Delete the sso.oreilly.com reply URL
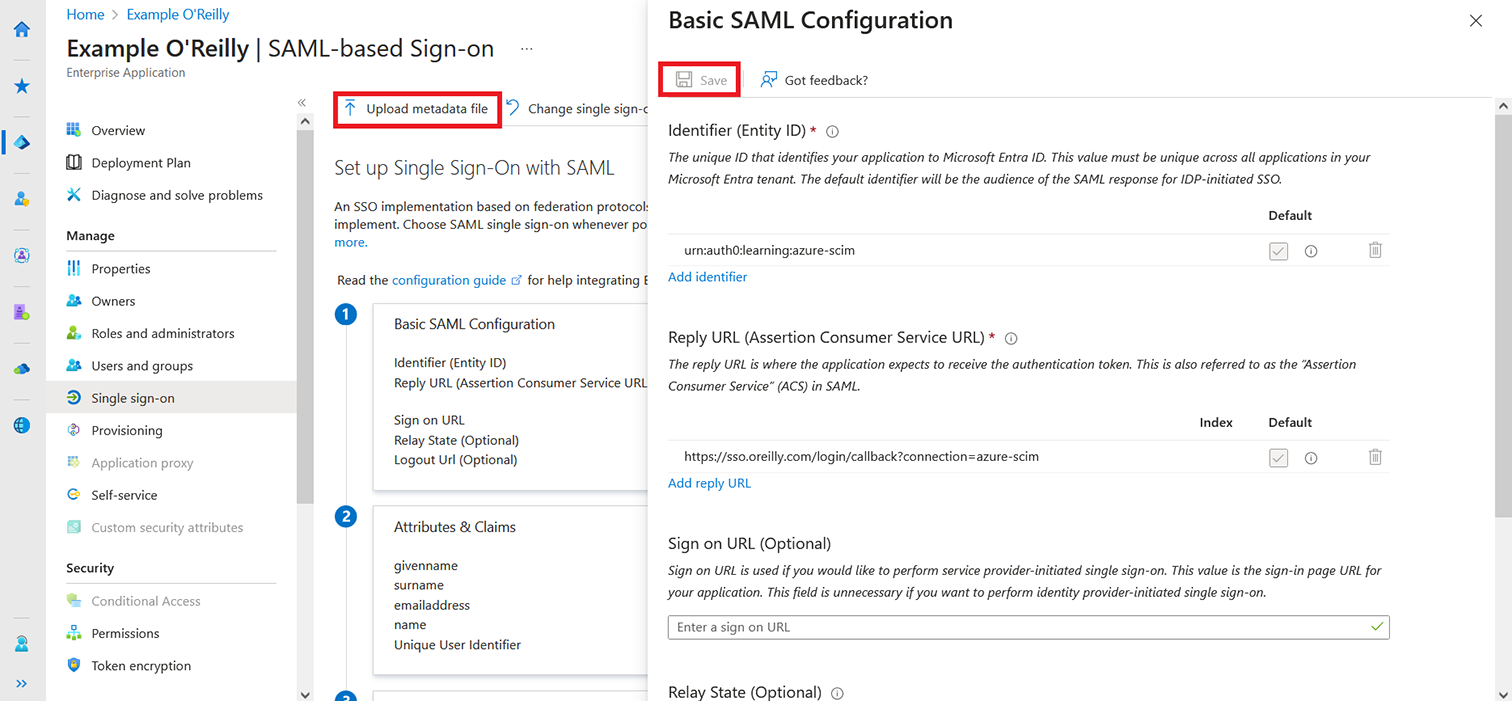This screenshot has width=1512, height=701. click(x=1375, y=457)
